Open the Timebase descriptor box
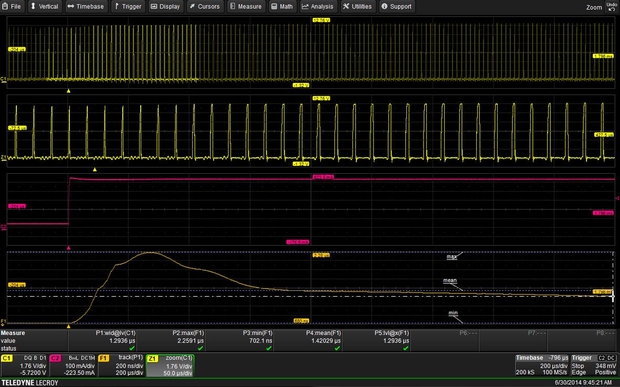 [x=542, y=365]
